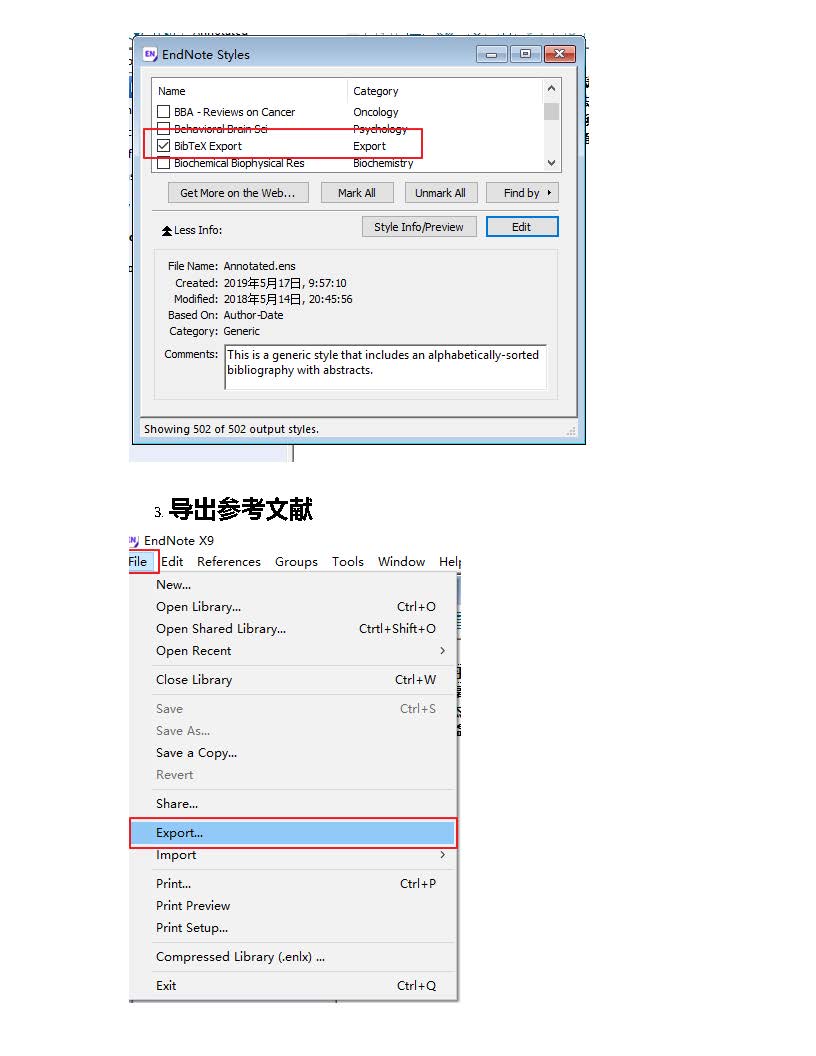Click the Annotated.ens file name text
The width and height of the screenshot is (816, 1056).
pos(259,266)
